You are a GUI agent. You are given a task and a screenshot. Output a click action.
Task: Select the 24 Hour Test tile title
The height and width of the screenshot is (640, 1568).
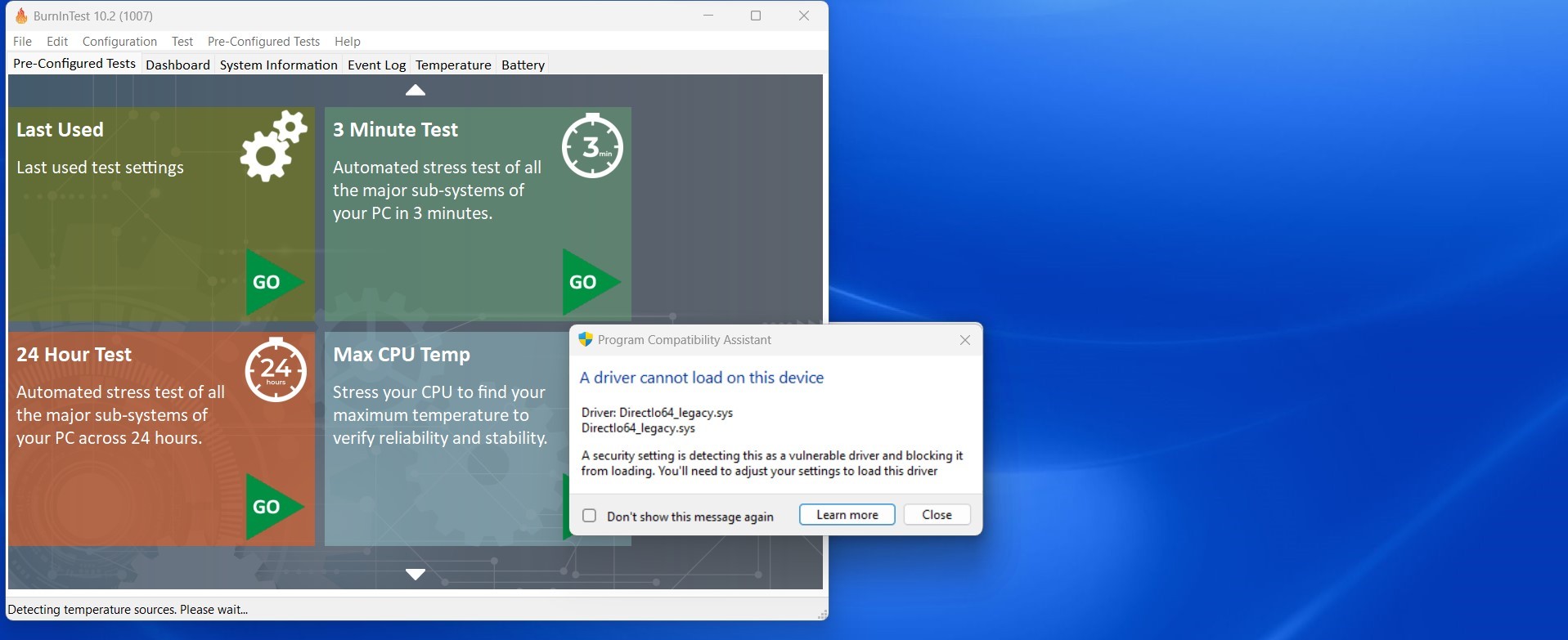[x=74, y=354]
